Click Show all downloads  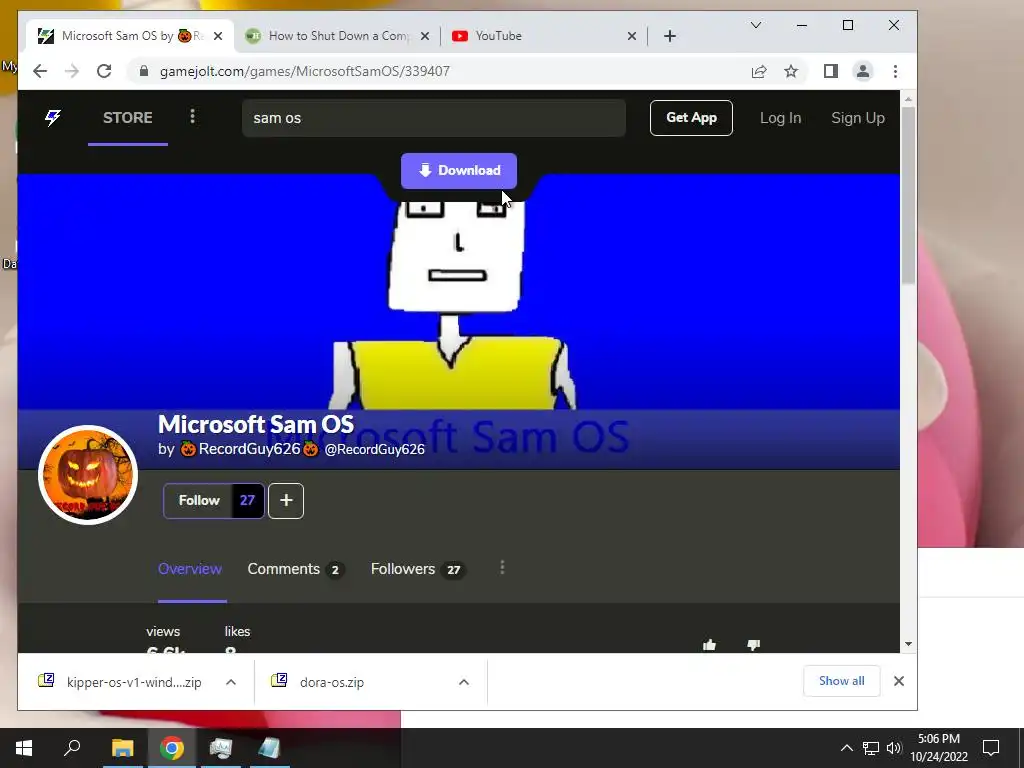842,681
